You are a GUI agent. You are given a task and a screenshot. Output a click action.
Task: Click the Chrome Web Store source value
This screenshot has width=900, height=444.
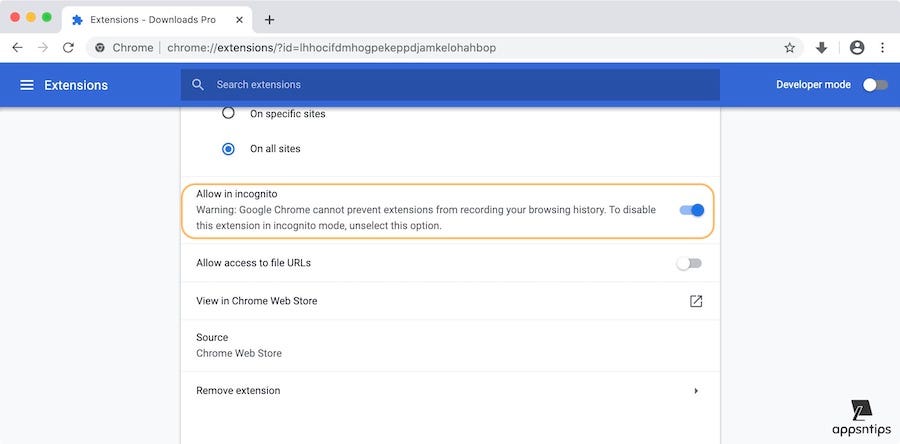(x=239, y=353)
